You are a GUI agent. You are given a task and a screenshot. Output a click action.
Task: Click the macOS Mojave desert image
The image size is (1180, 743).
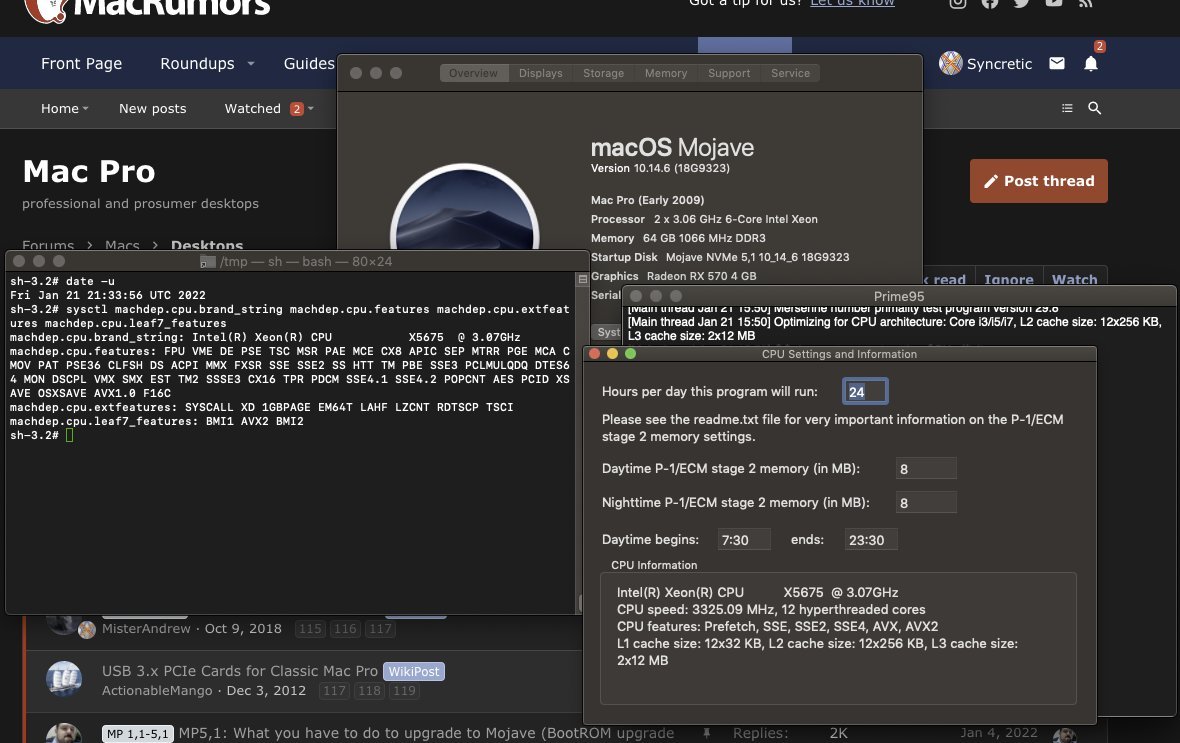(464, 207)
